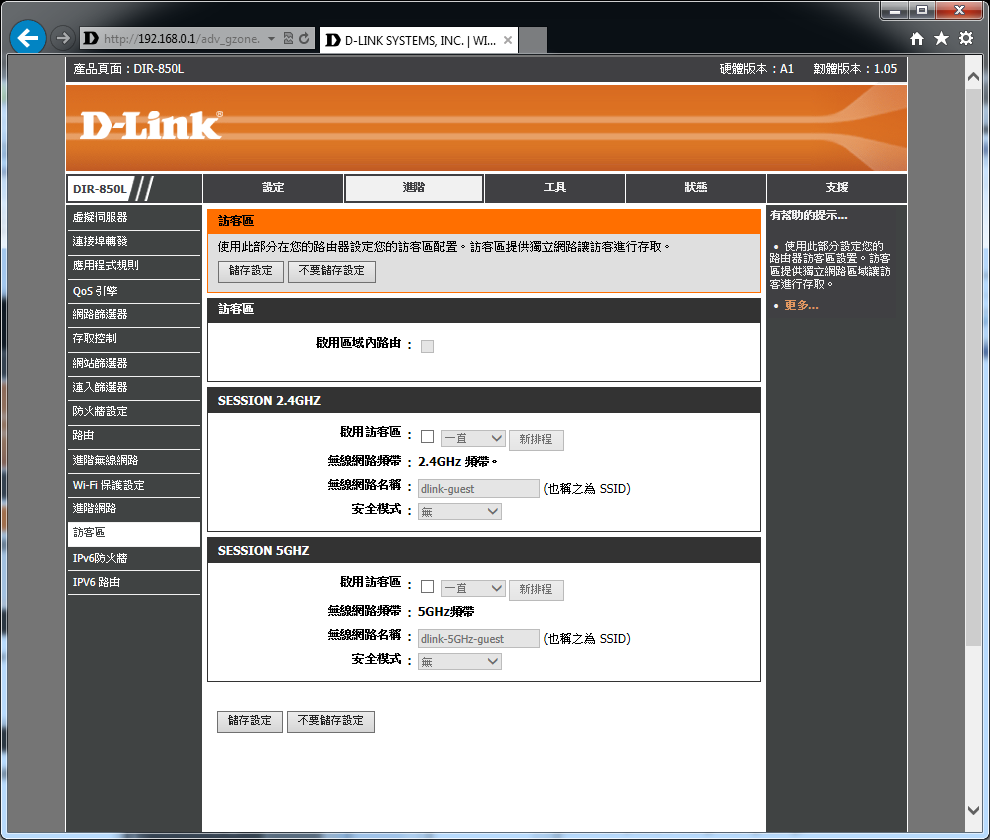990x840 pixels.
Task: Expand the 安全模式 dropdown for 5GHz
Action: [x=459, y=661]
